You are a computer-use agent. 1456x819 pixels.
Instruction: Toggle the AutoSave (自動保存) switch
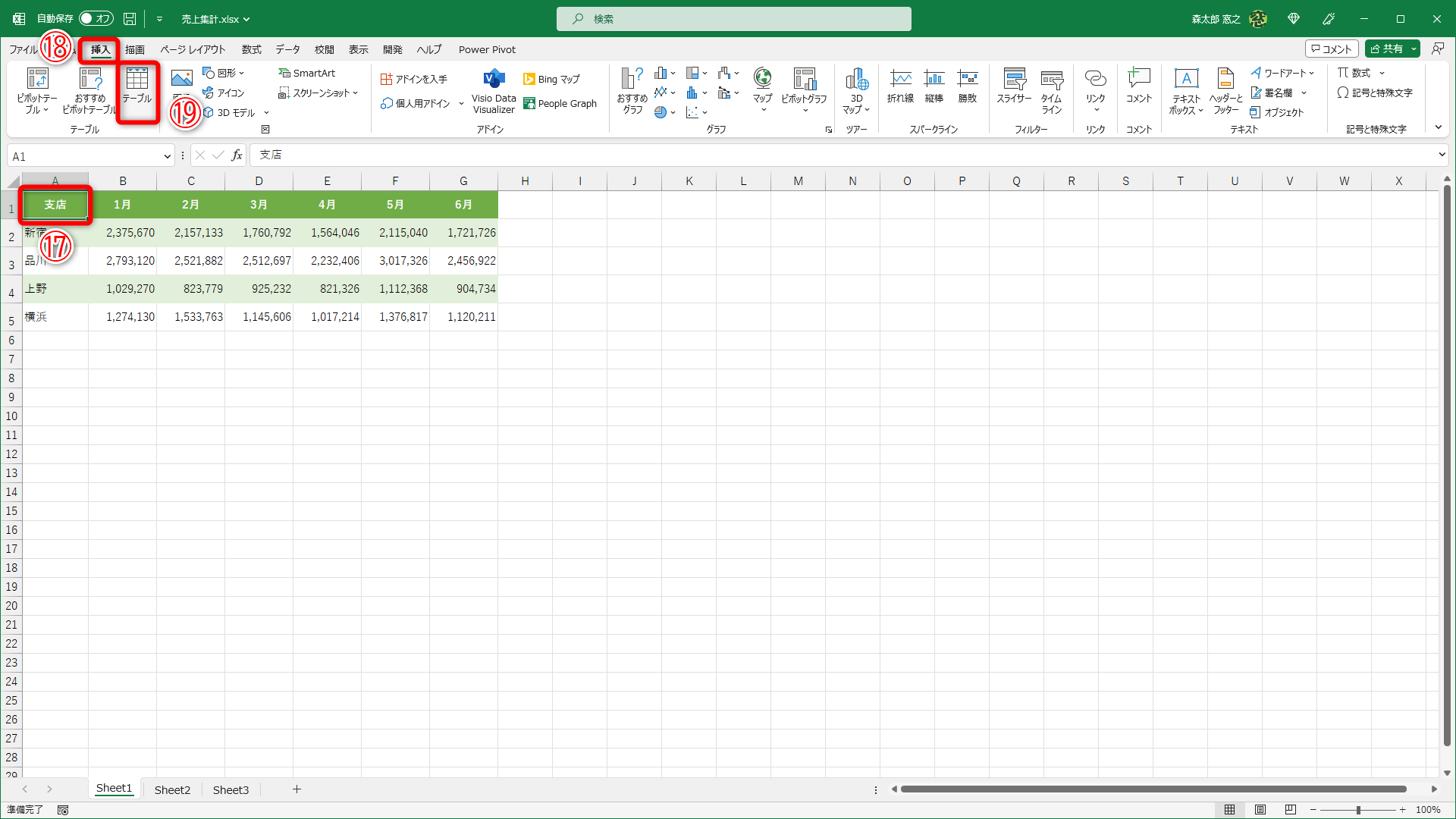pyautogui.click(x=96, y=19)
